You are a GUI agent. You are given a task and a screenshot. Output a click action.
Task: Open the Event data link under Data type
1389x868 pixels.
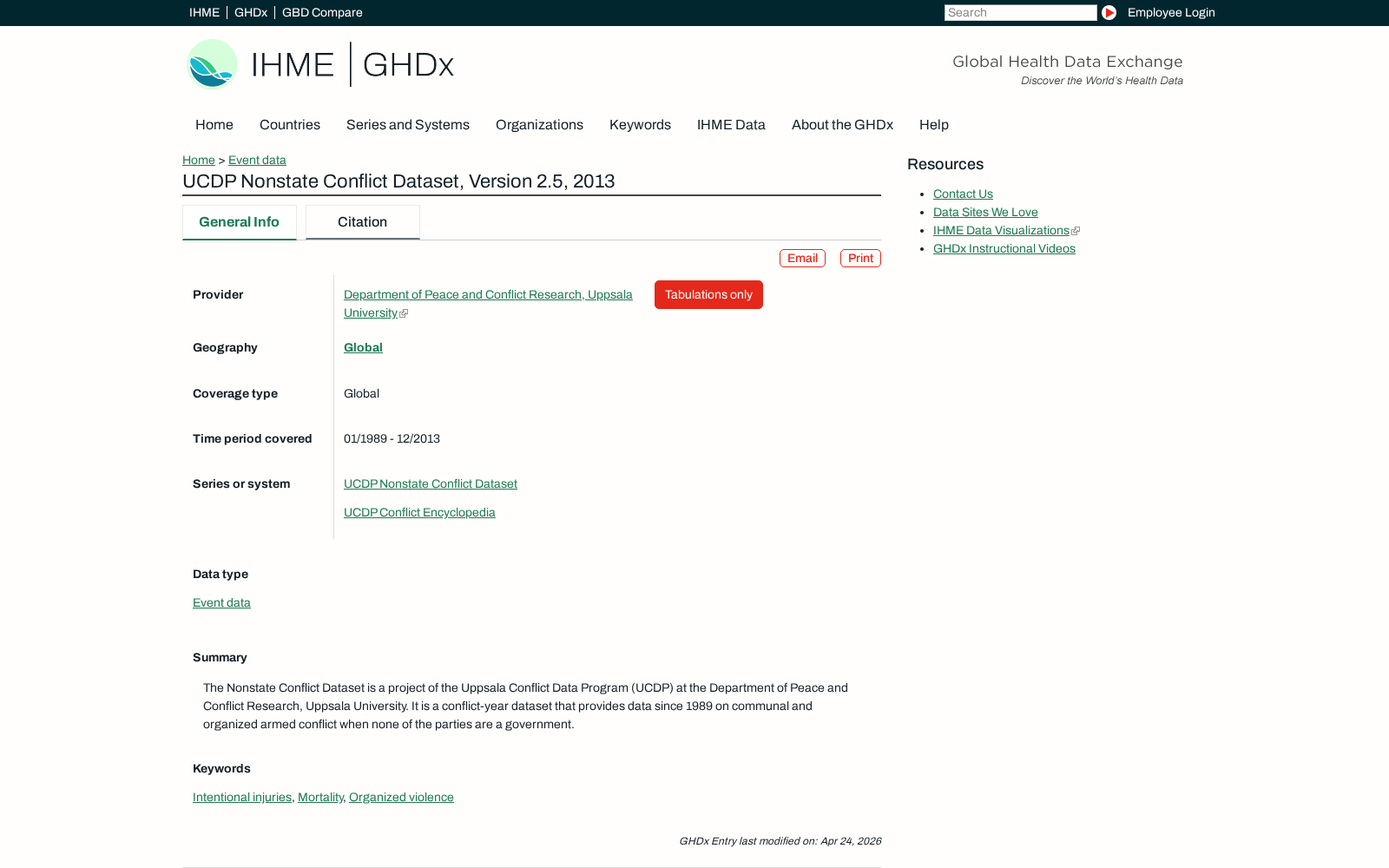(x=221, y=602)
